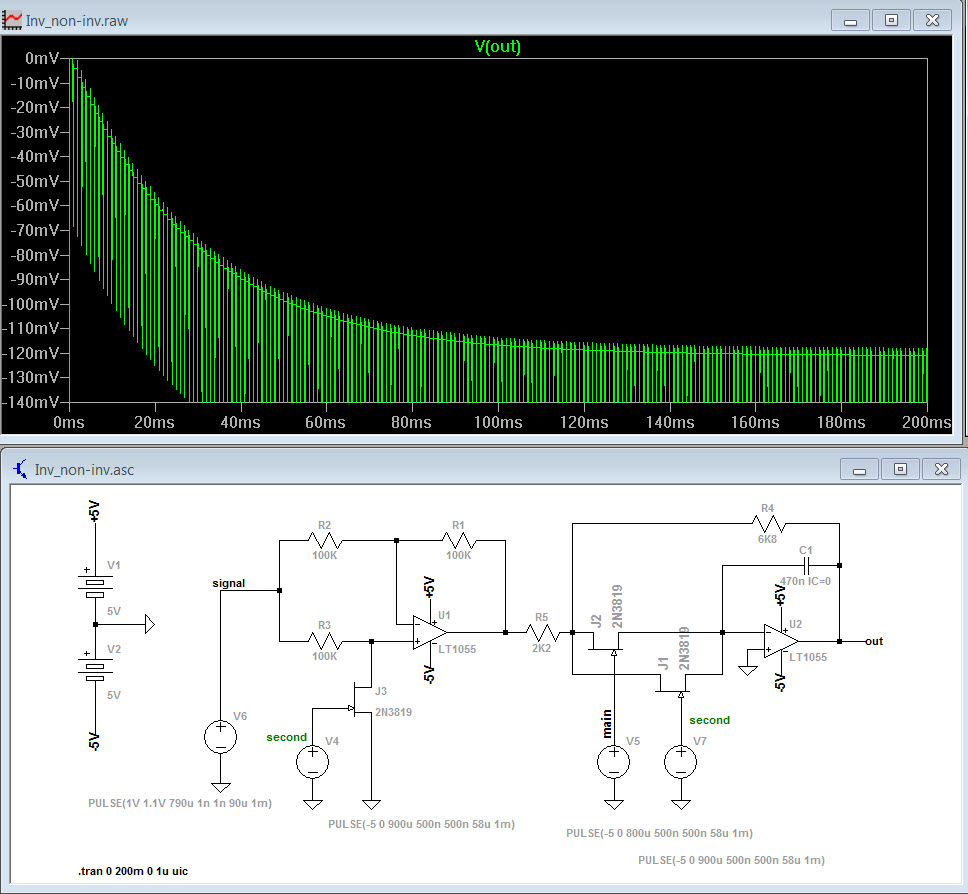
Task: Maximize the Inv_non-inv.raw waveform window
Action: pyautogui.click(x=891, y=19)
